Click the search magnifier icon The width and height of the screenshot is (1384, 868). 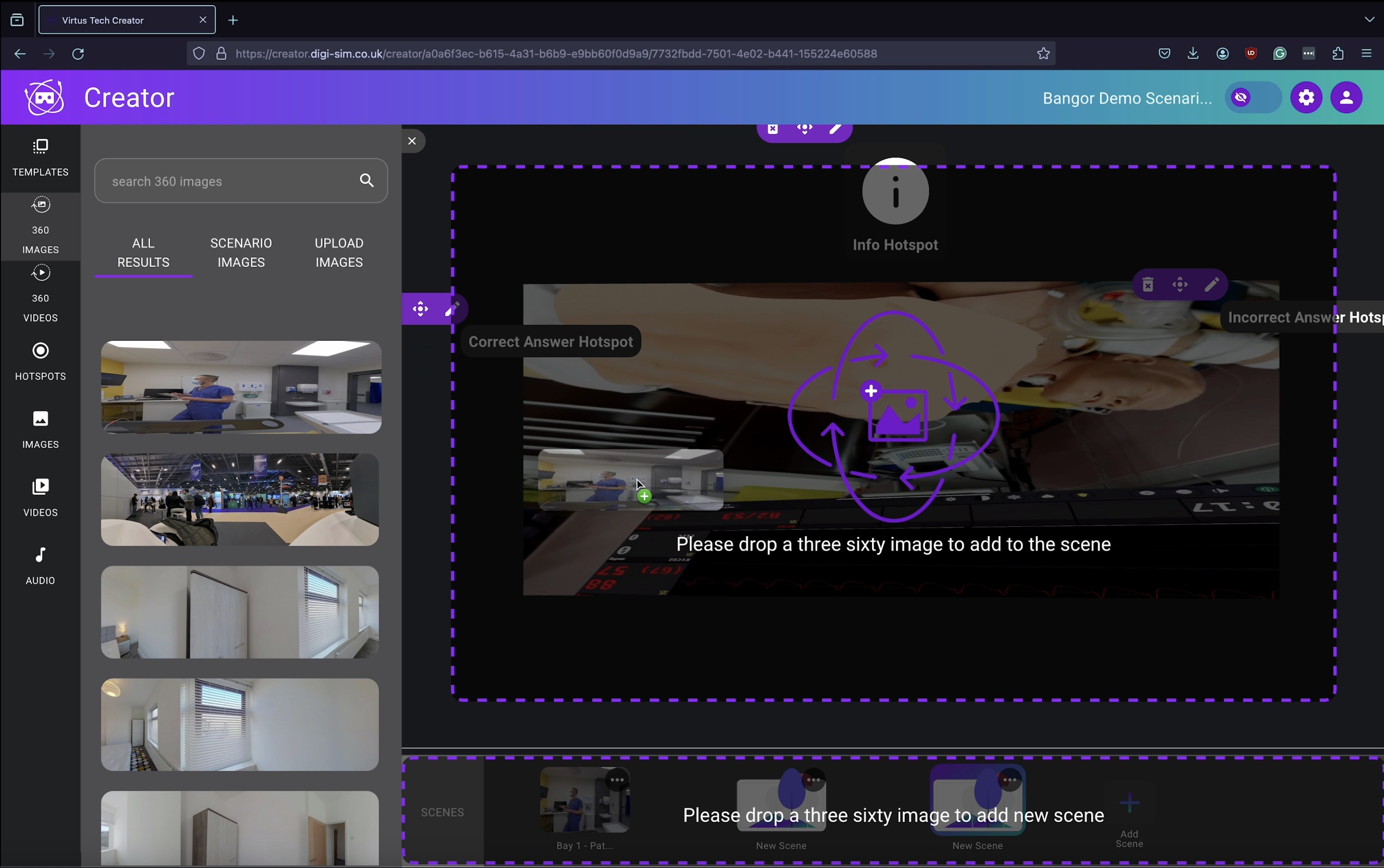[x=366, y=181]
